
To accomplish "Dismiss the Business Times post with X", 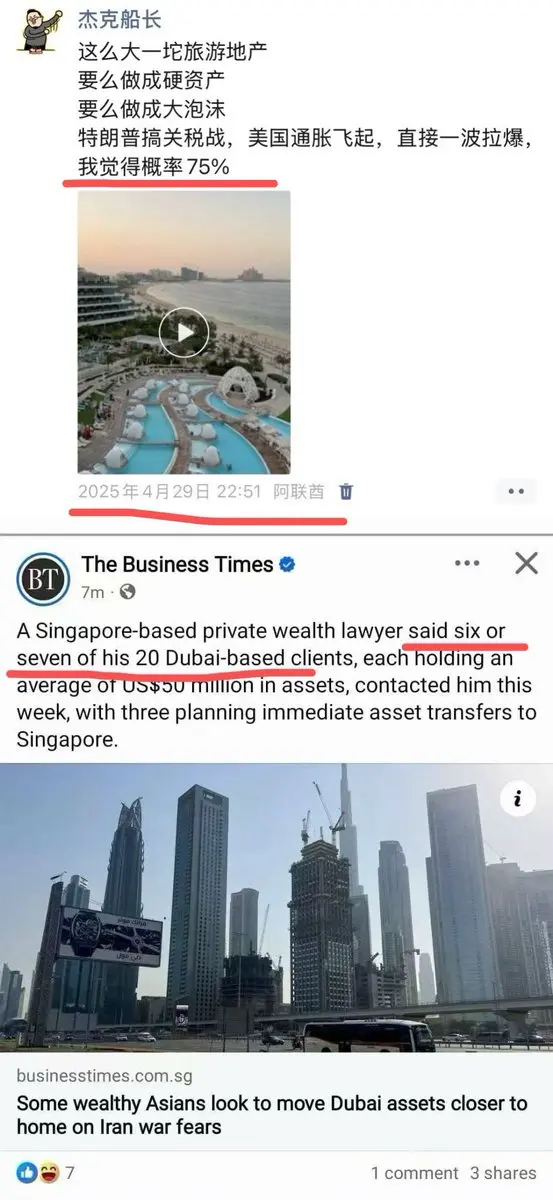I will [x=526, y=564].
